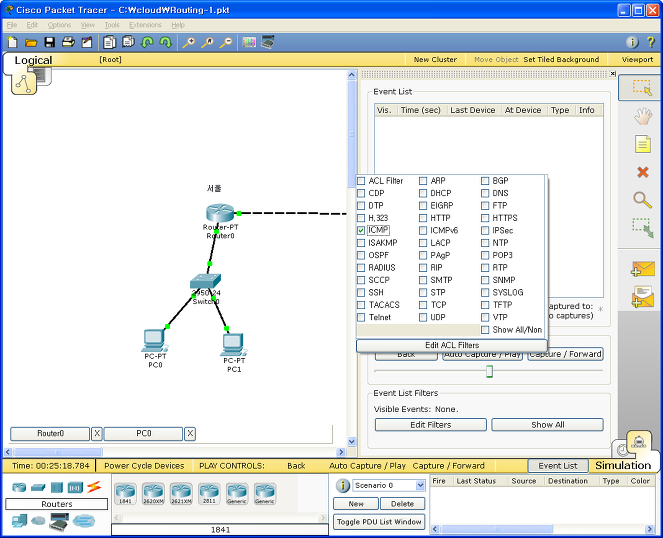
Task: Open the Custom Devices Dialog icon
Action: pyautogui.click(x=268, y=42)
